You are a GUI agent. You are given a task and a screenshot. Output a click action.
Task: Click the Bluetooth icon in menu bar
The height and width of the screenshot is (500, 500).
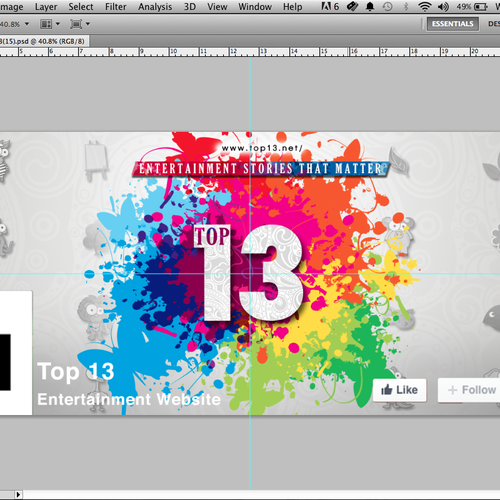[x=406, y=7]
